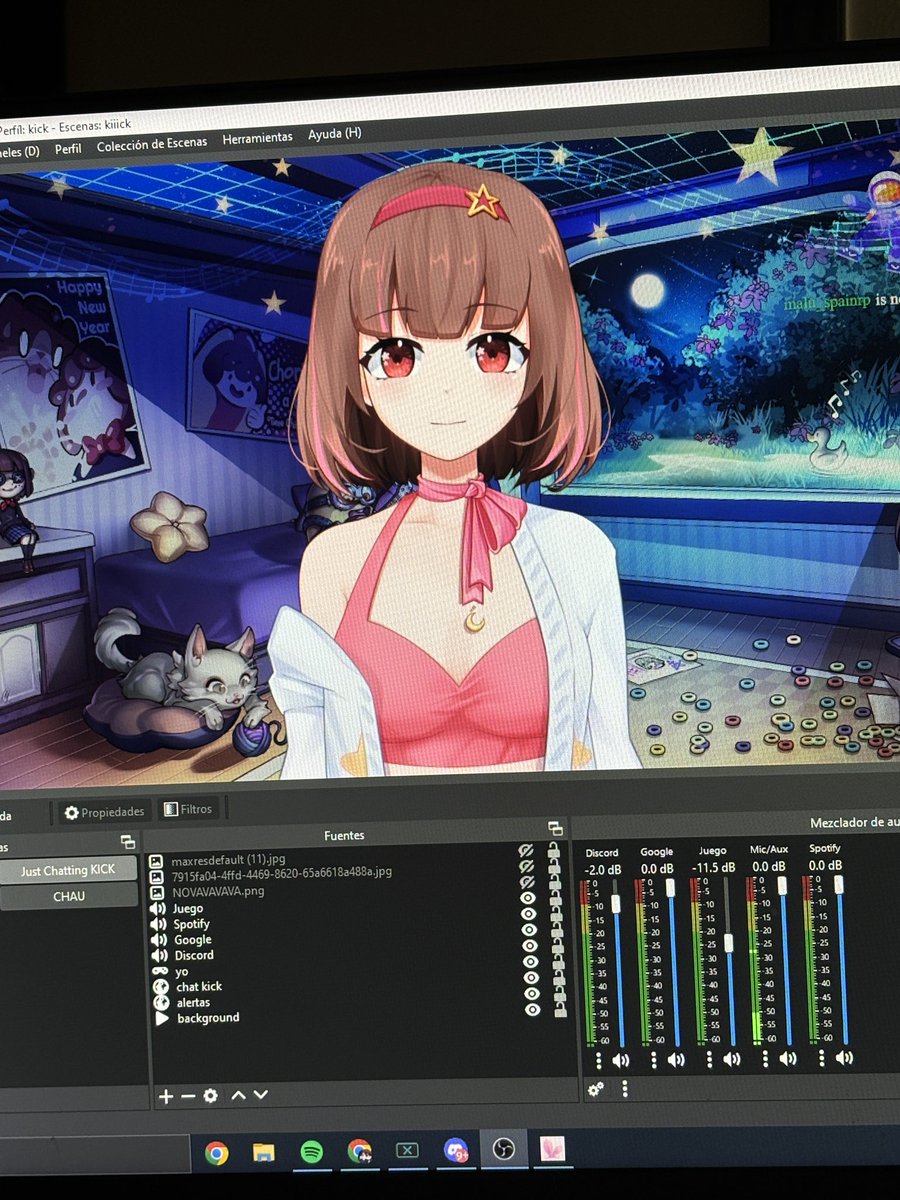
Task: Hide the Spotify source with its eye
Action: pos(528,914)
